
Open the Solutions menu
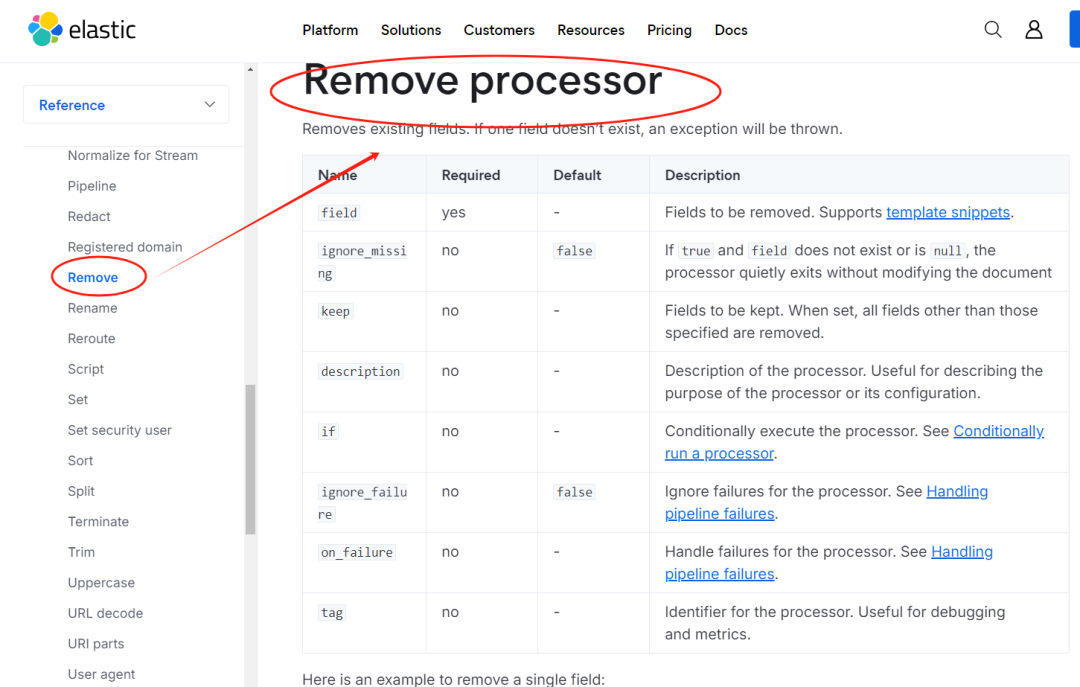coord(411,30)
